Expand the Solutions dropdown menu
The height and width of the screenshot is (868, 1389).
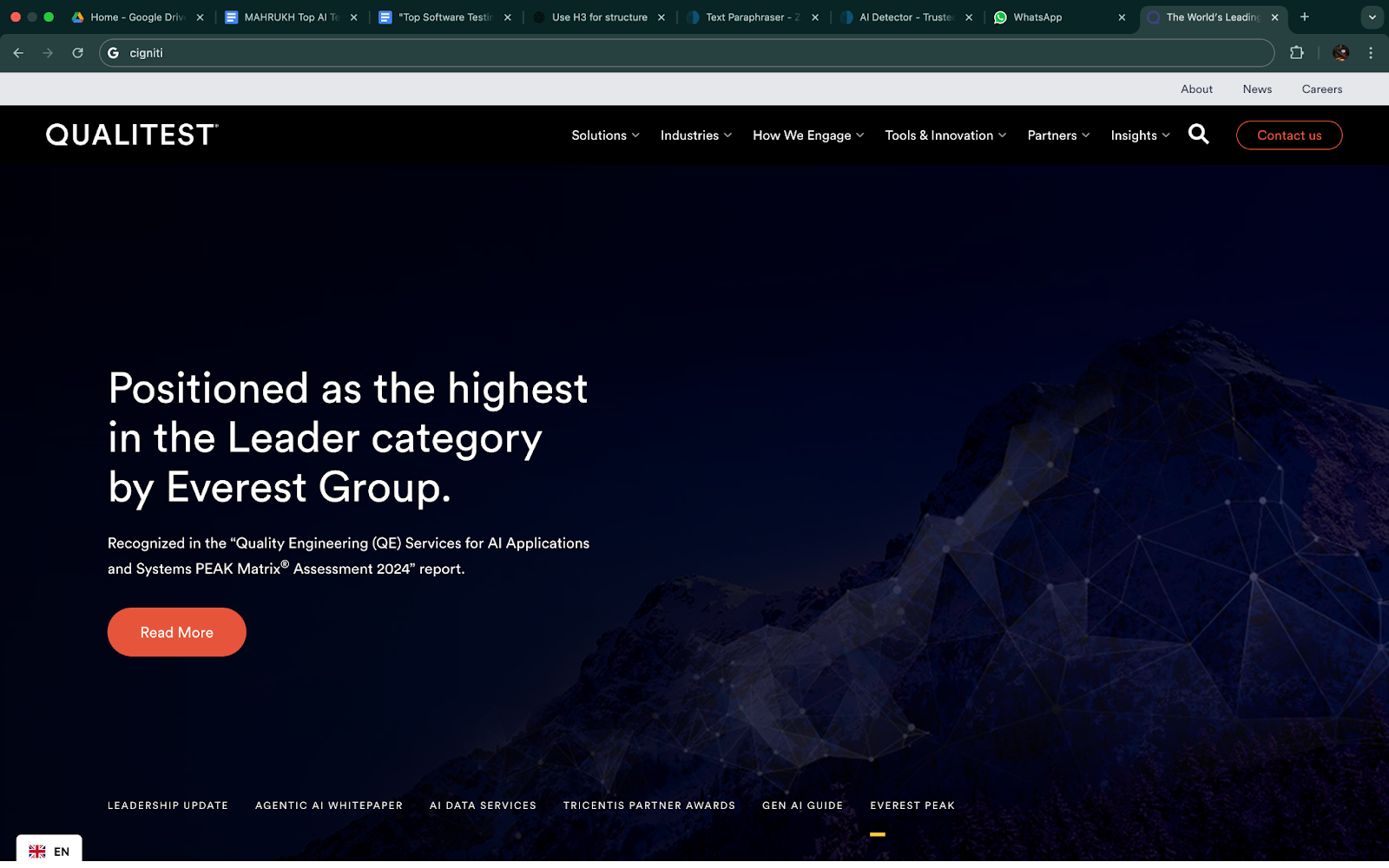pos(605,135)
